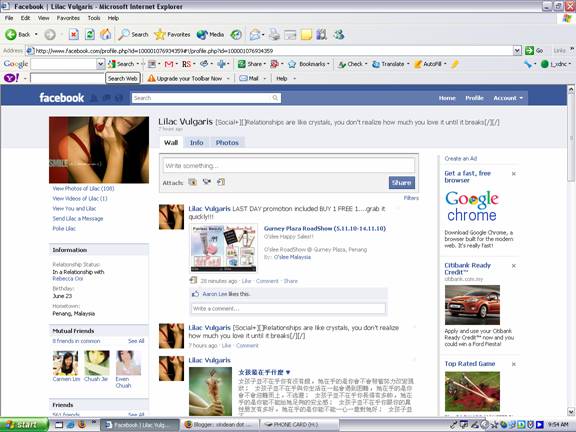Open the IE Search toolbar button
The height and width of the screenshot is (432, 576).
pos(133,35)
